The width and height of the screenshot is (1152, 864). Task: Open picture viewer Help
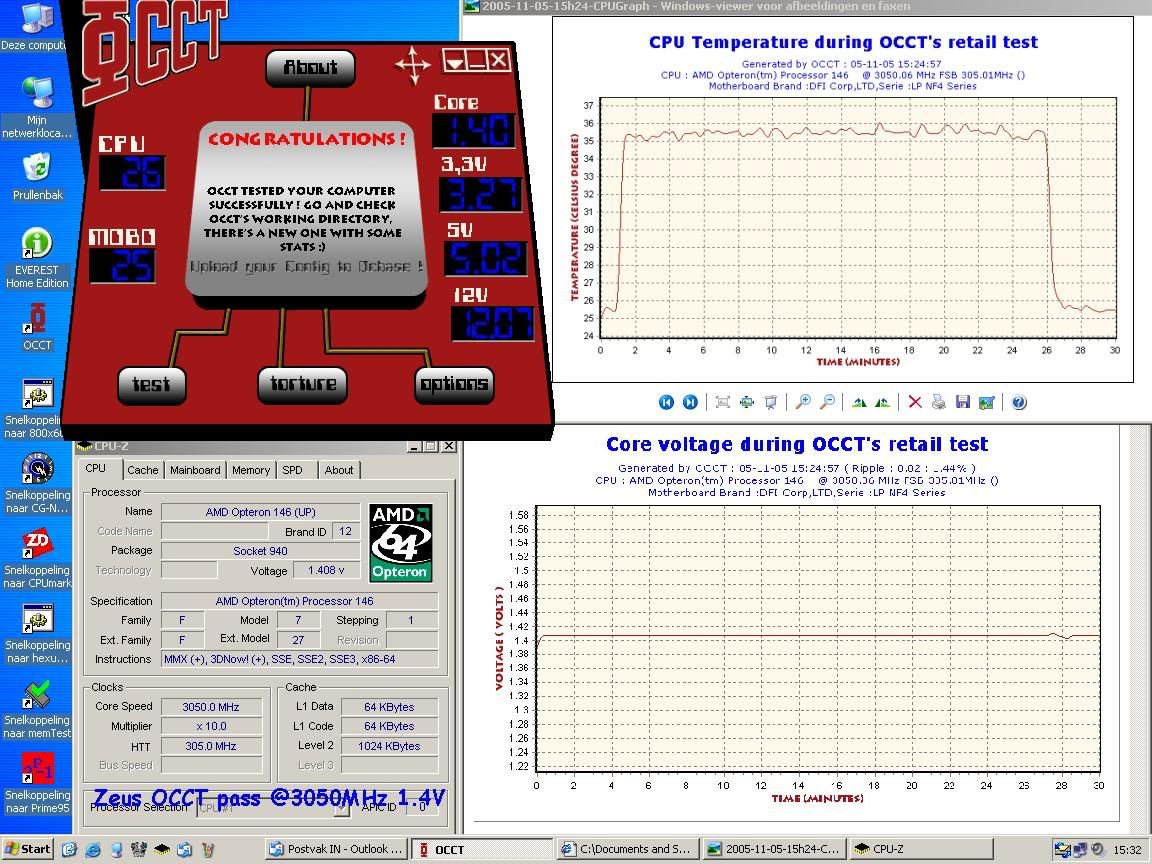[1019, 402]
